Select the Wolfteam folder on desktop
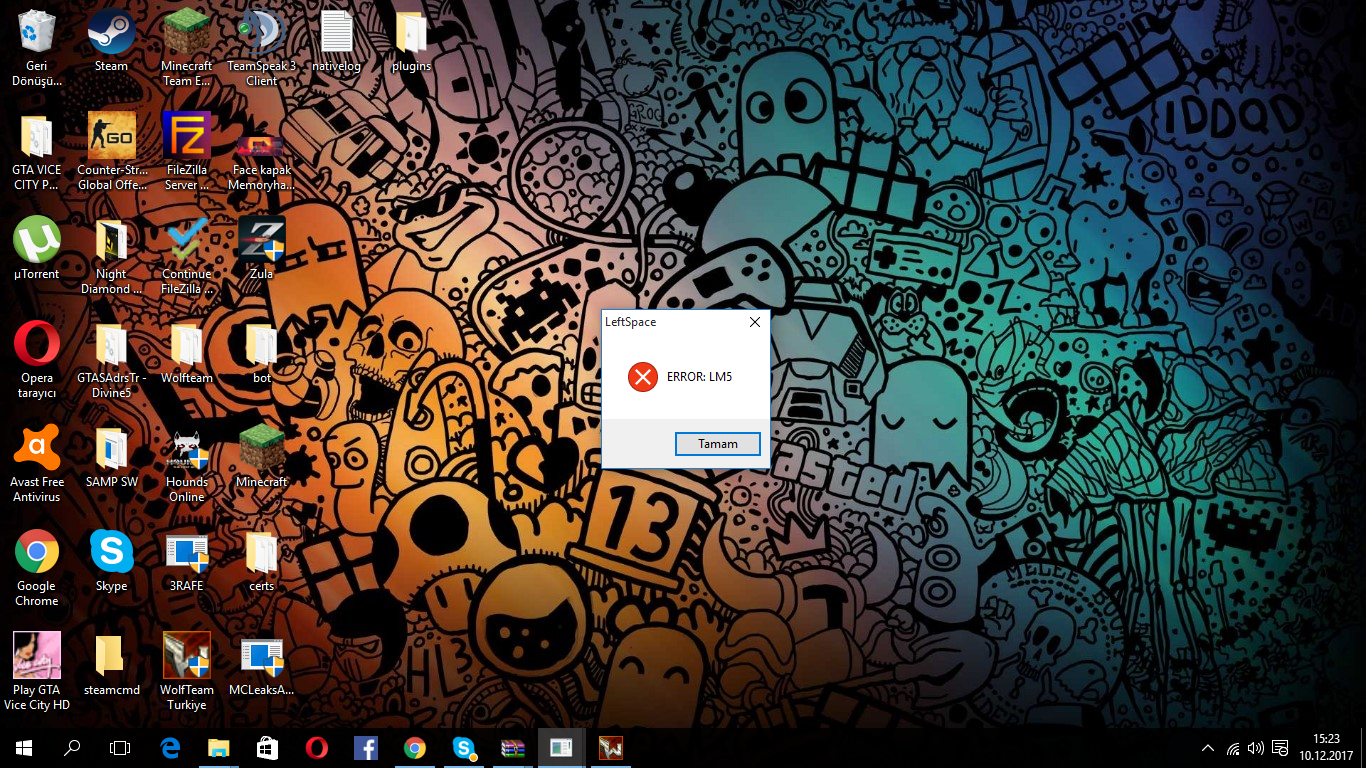 click(187, 353)
